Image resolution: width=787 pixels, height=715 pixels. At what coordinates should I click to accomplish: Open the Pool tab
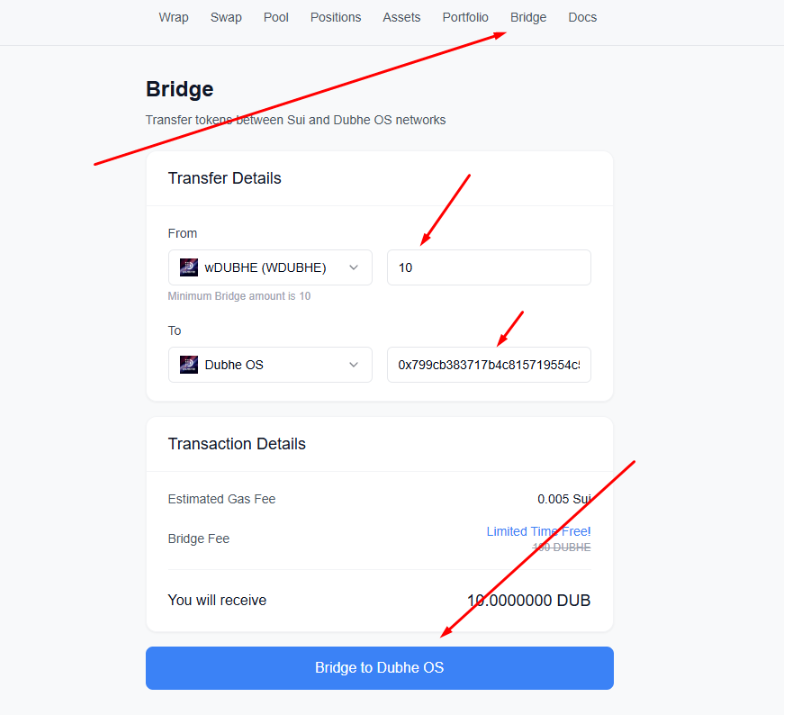coord(276,18)
